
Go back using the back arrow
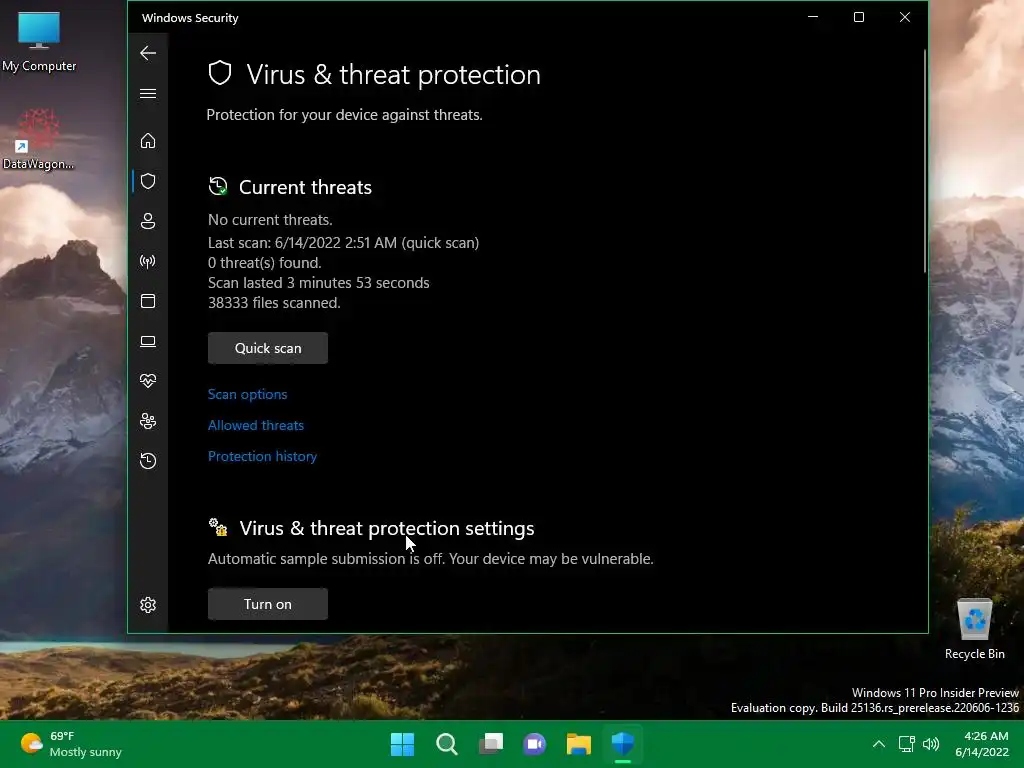[148, 53]
